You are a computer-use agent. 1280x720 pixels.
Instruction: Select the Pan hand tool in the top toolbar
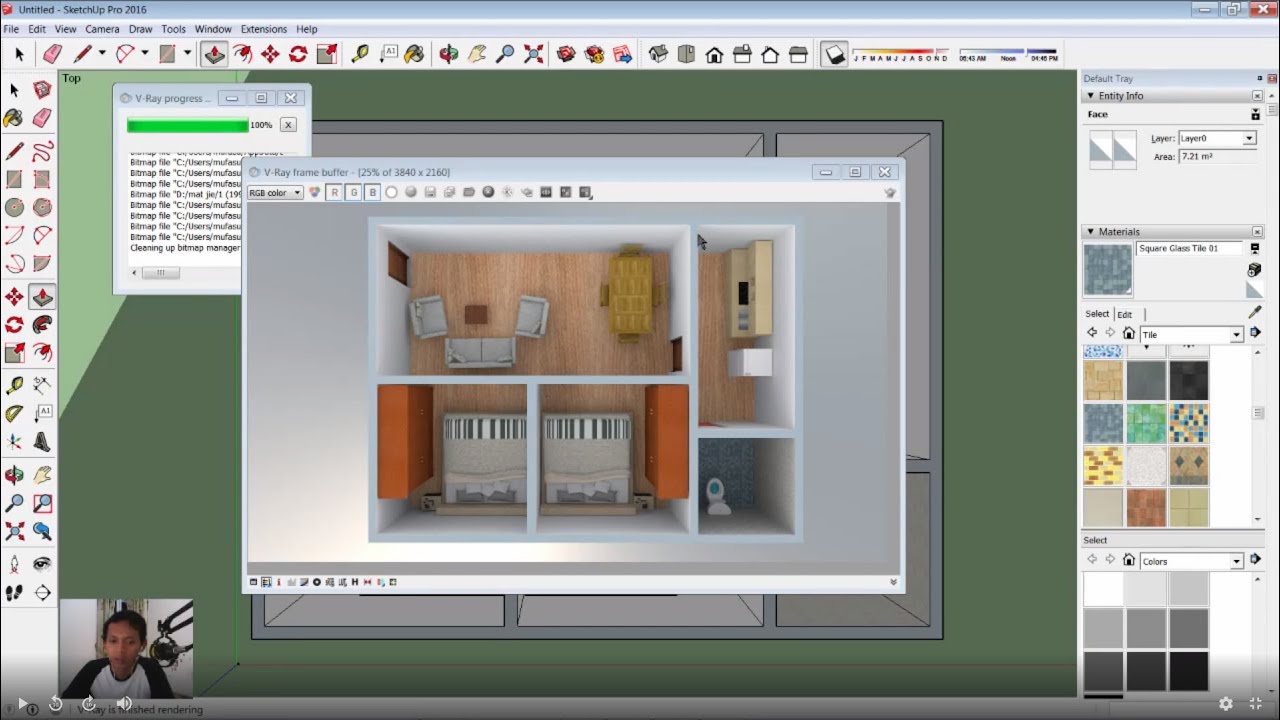point(477,54)
